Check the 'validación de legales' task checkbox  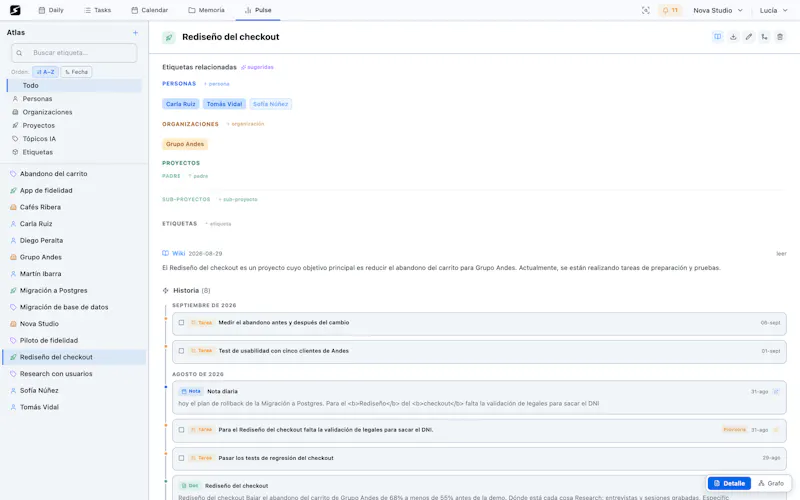click(181, 430)
